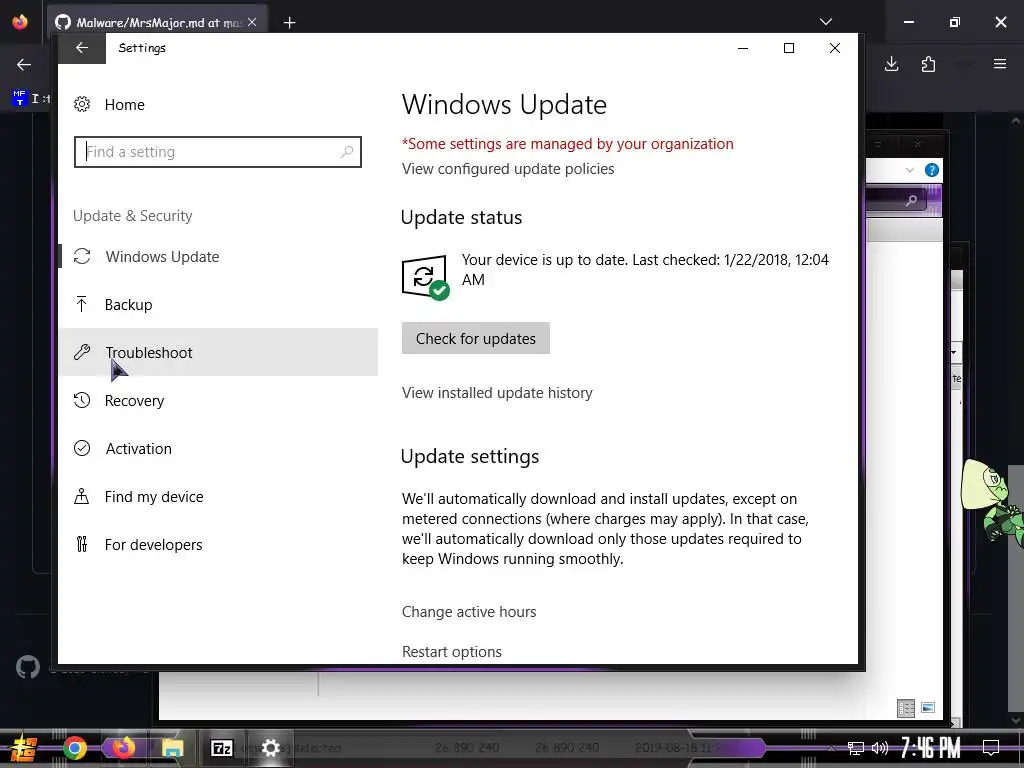
Task: Click the Backup up-arrow icon
Action: pyautogui.click(x=82, y=304)
